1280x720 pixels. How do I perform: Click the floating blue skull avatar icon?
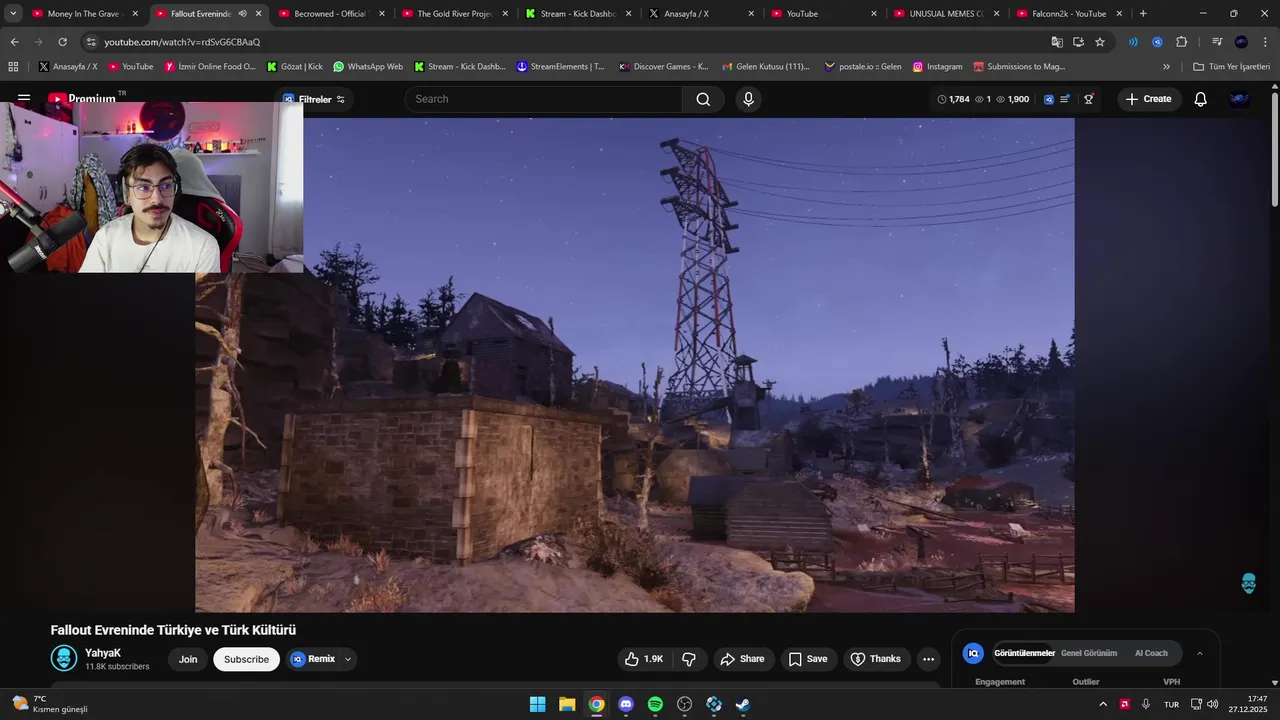1248,583
